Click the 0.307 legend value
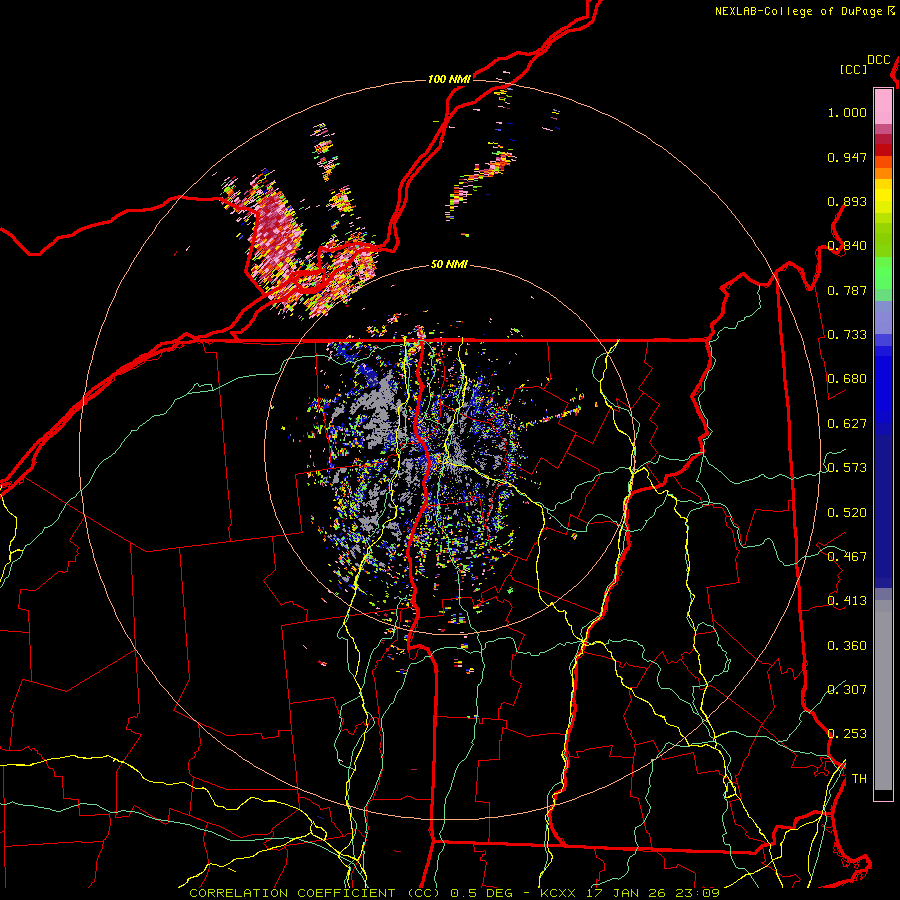The width and height of the screenshot is (900, 900). 847,689
